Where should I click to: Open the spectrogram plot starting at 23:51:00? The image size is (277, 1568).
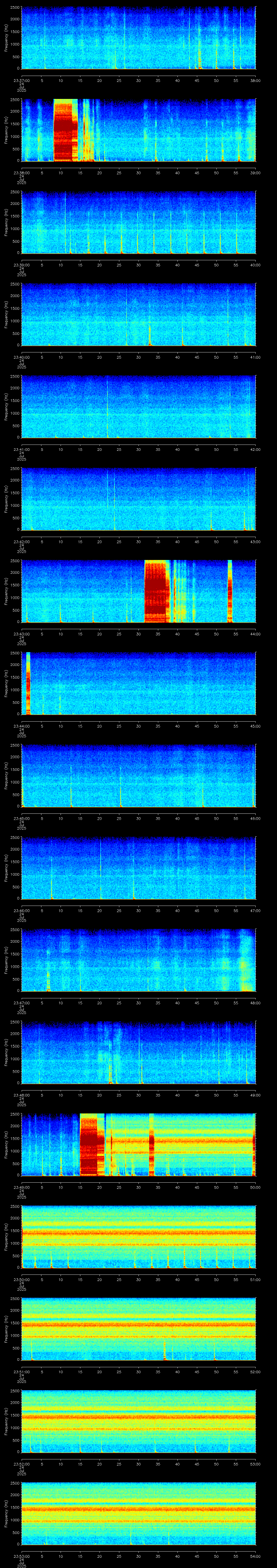tap(139, 1329)
